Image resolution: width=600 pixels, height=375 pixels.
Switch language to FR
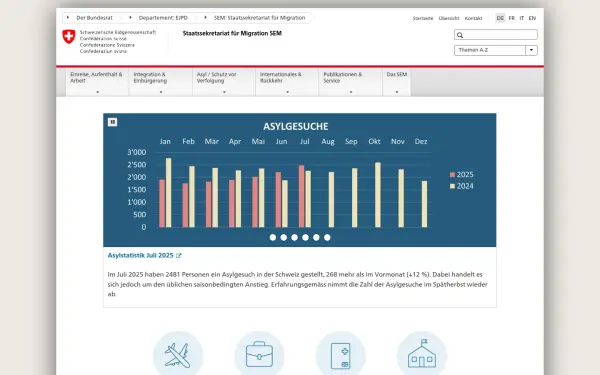pyautogui.click(x=512, y=18)
